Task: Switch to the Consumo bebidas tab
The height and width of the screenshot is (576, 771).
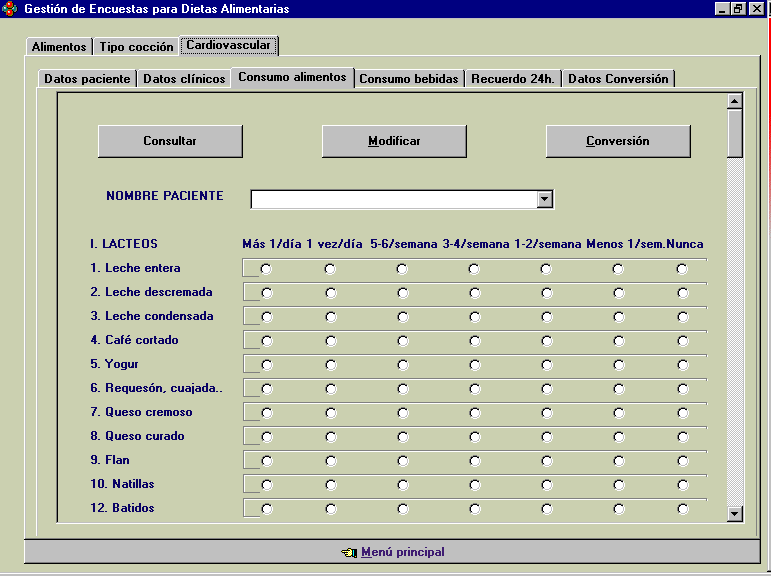Action: (409, 79)
